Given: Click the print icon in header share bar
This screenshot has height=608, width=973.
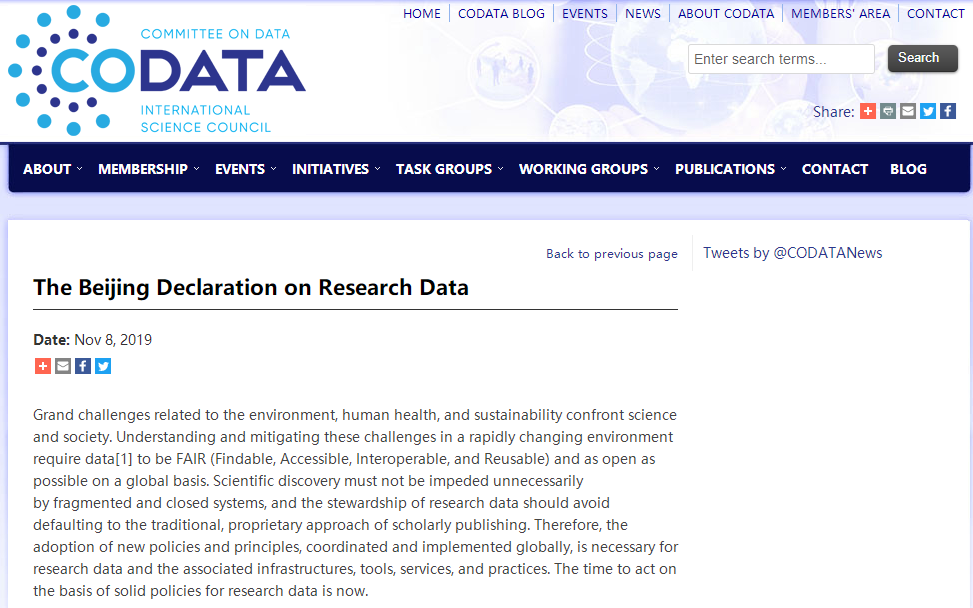Looking at the screenshot, I should [x=888, y=111].
